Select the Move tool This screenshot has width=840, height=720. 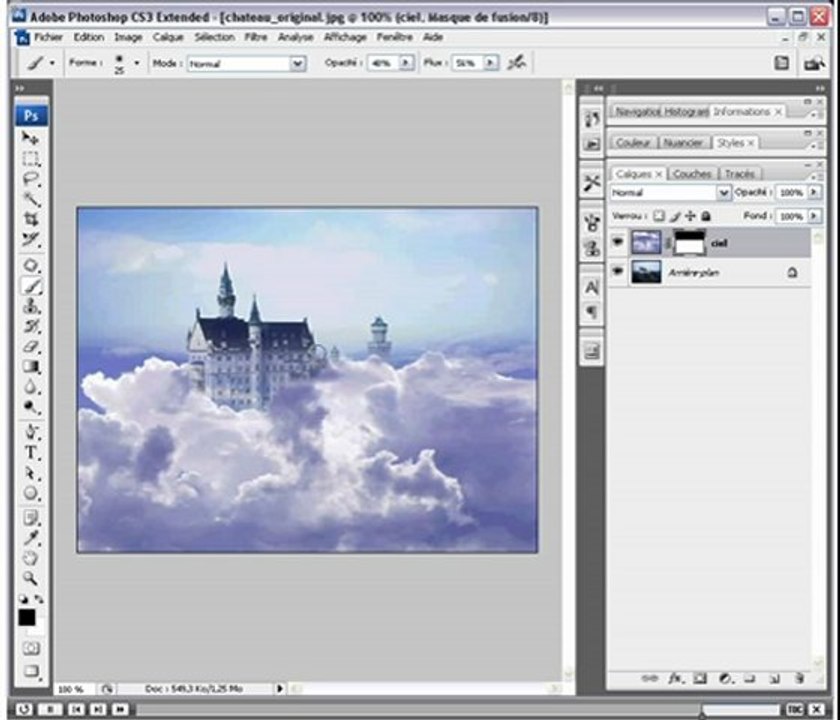point(31,138)
